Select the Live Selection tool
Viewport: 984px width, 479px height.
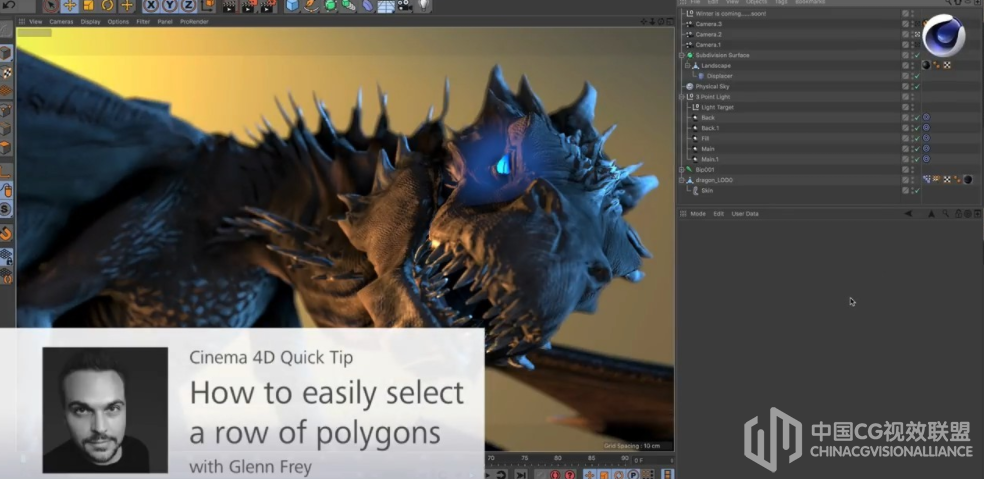tap(51, 6)
